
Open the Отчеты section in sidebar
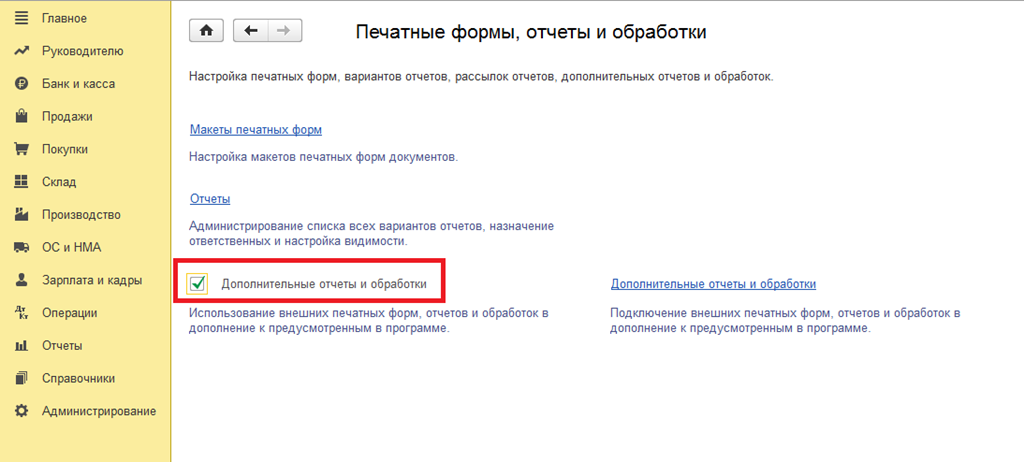tap(62, 346)
